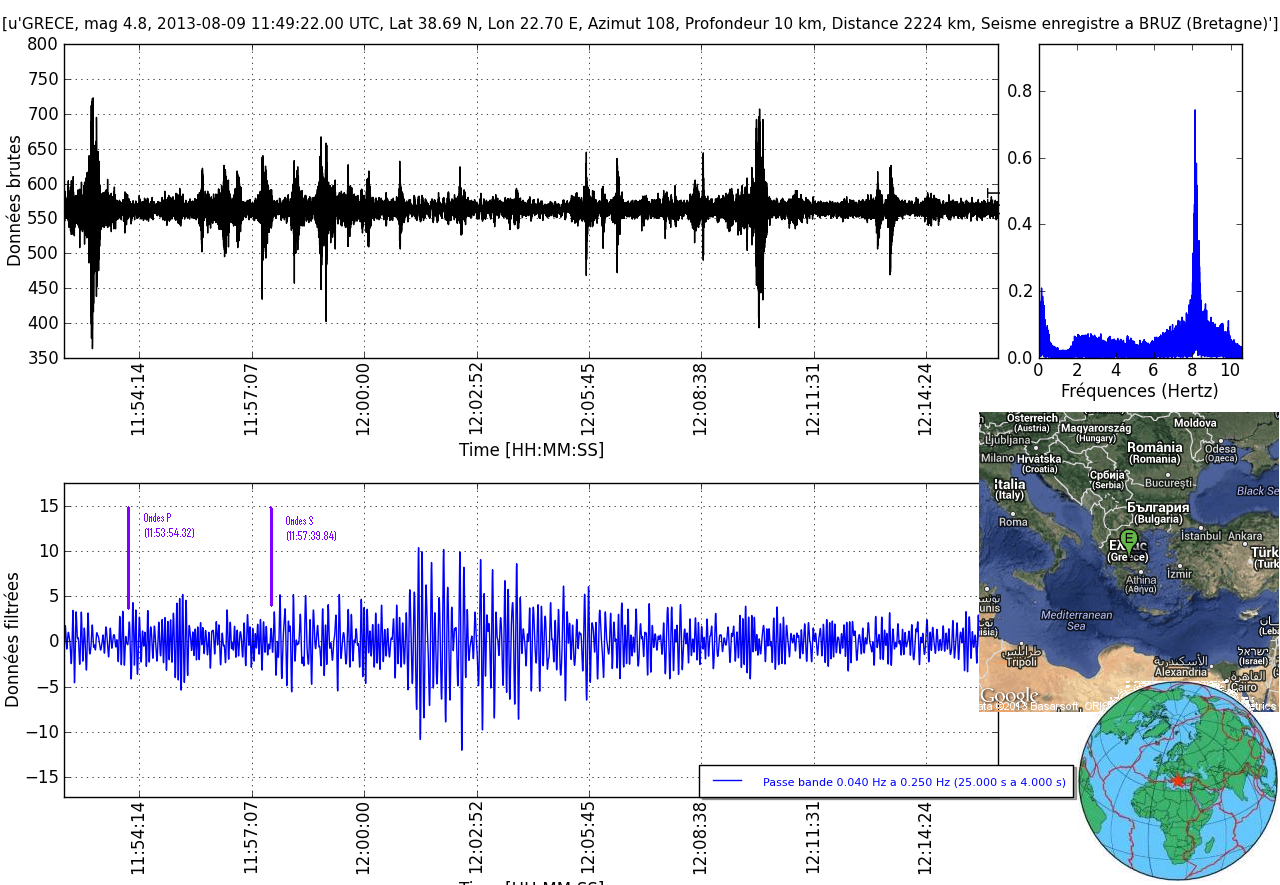
Task: Click the blue line sample in legend
Action: [x=728, y=782]
